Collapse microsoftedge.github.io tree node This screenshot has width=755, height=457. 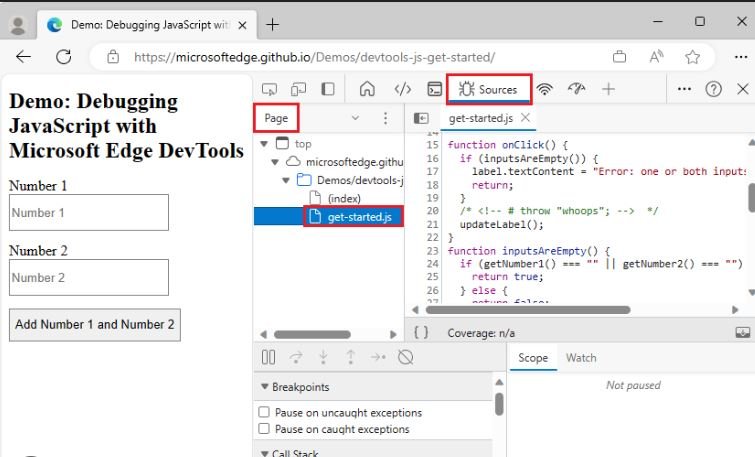click(x=275, y=162)
